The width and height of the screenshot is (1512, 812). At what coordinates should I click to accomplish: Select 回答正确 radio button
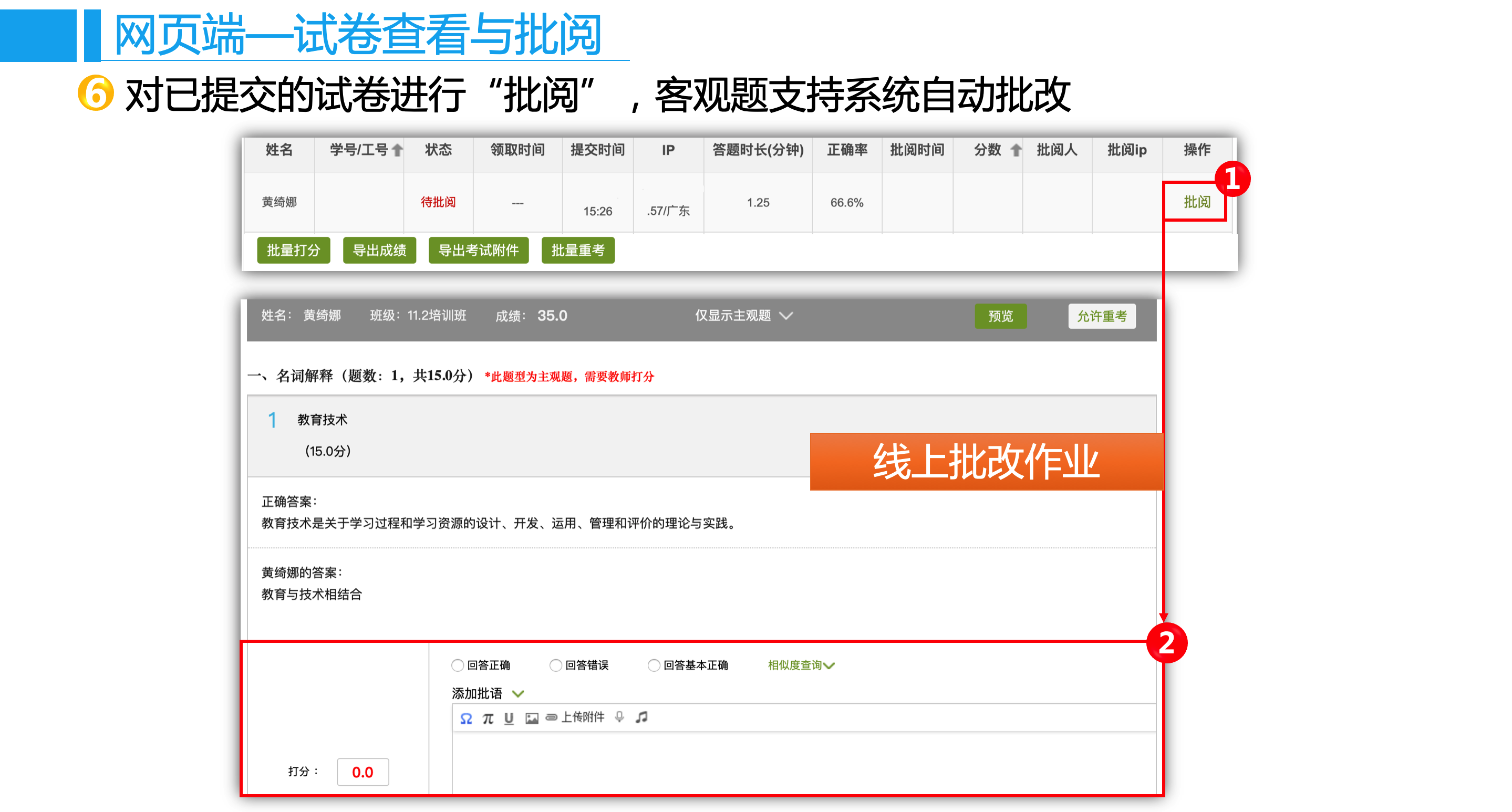click(457, 665)
